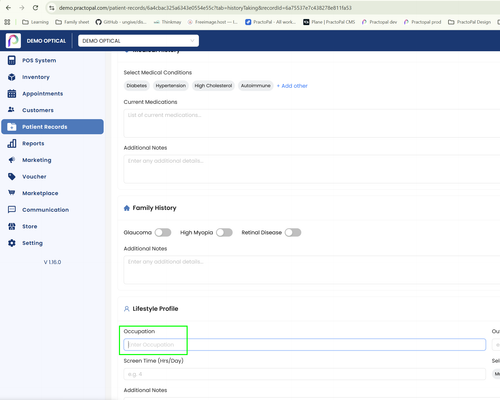The width and height of the screenshot is (500, 400).
Task: Click the Customers people icon
Action: click(11, 110)
